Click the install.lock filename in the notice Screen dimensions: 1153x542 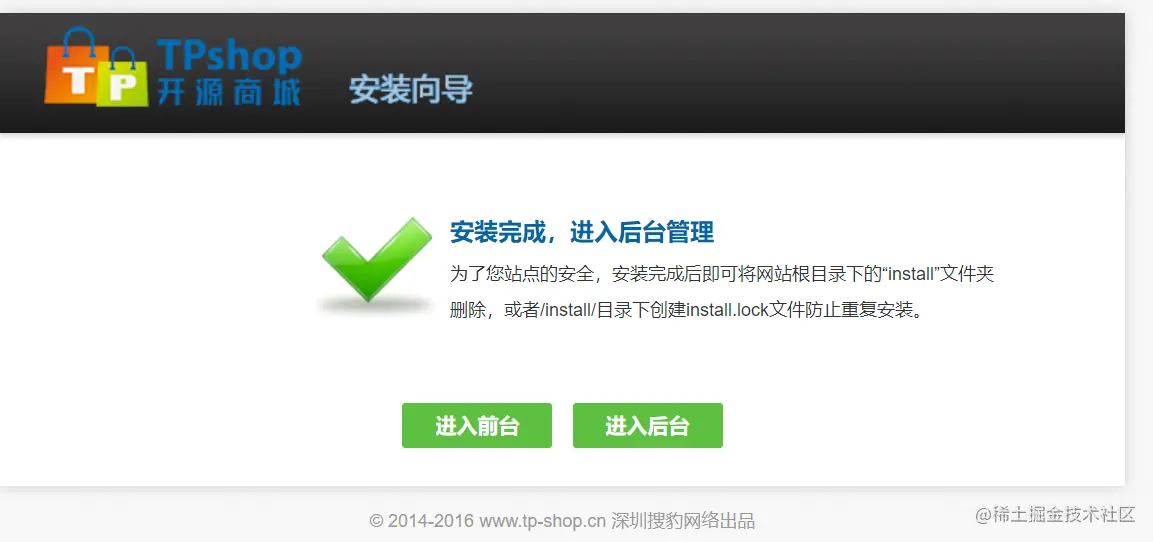(x=728, y=310)
